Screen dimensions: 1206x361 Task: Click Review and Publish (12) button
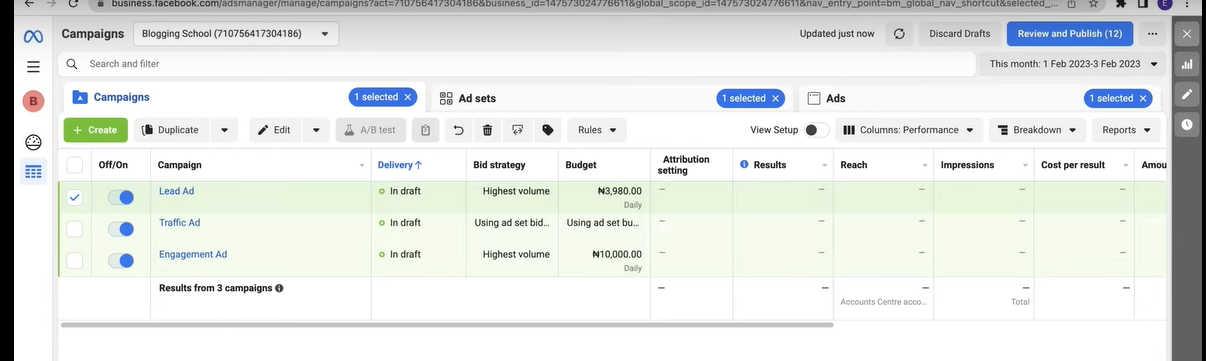[1069, 34]
